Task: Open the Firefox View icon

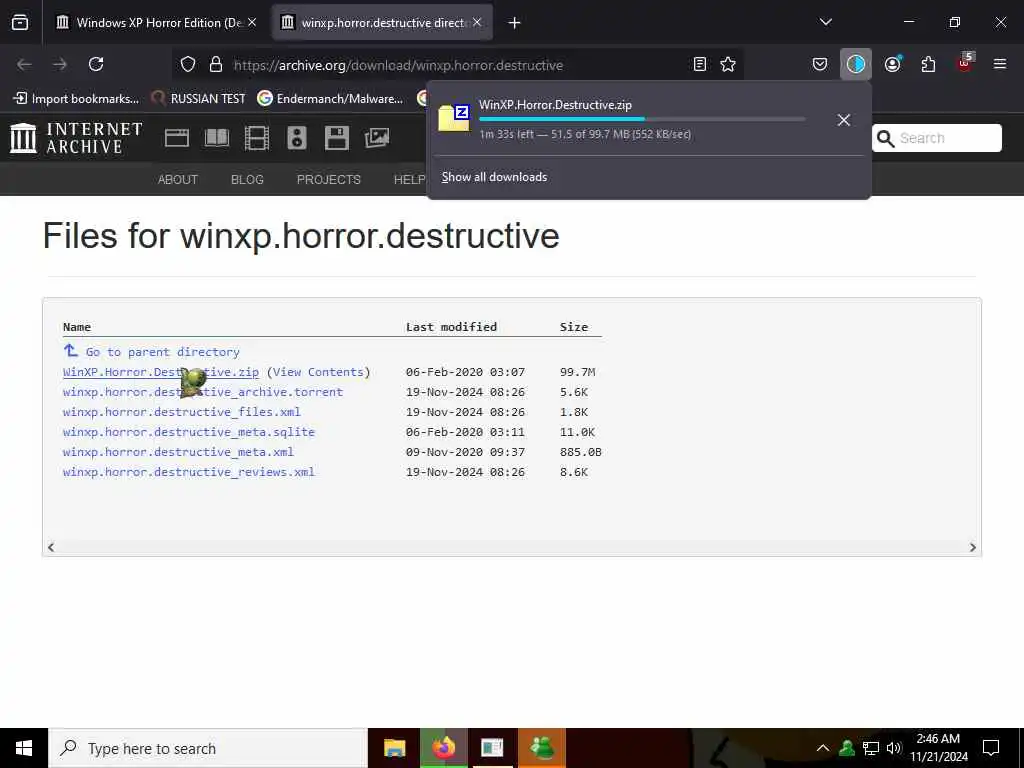Action: point(20,22)
